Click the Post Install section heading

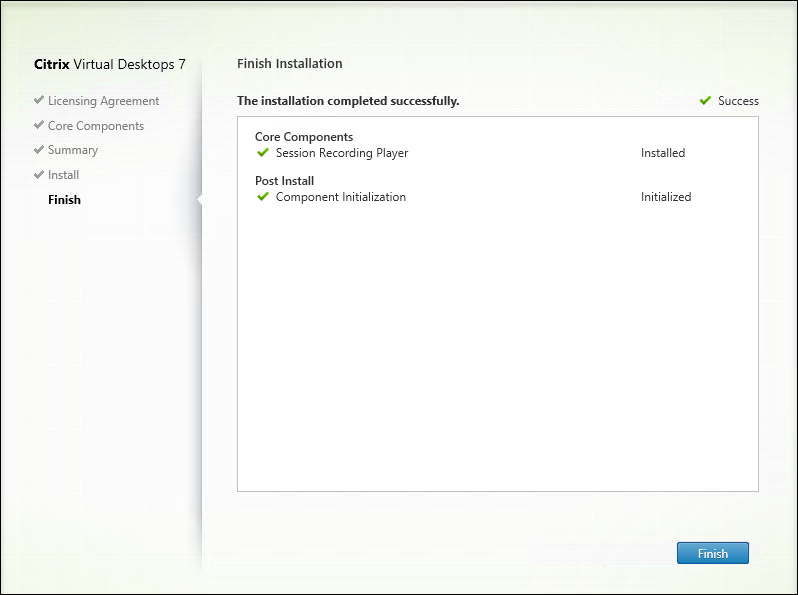[x=284, y=181]
